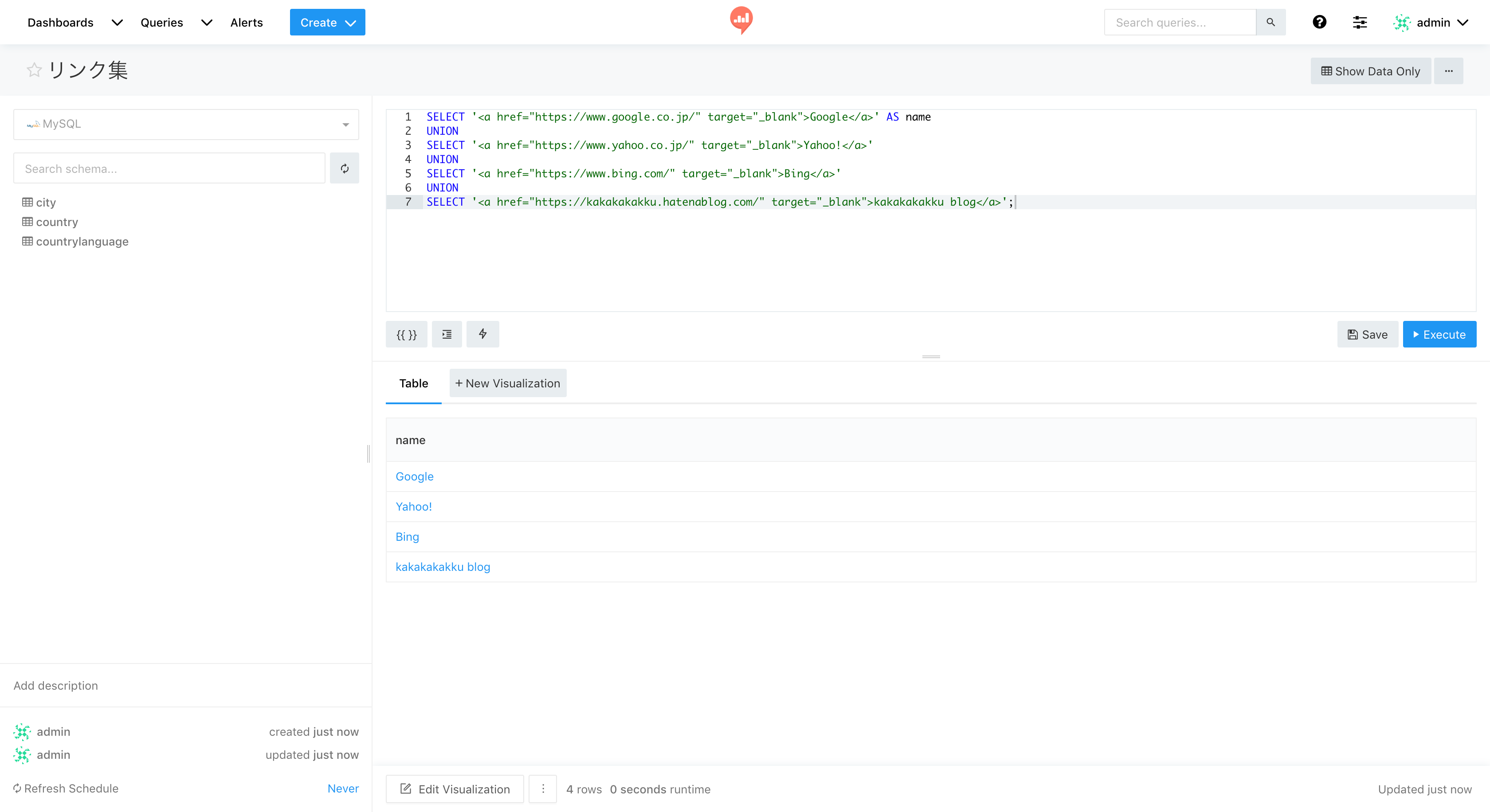Click the Redash logo
Viewport: 1490px width, 812px height.
point(741,20)
